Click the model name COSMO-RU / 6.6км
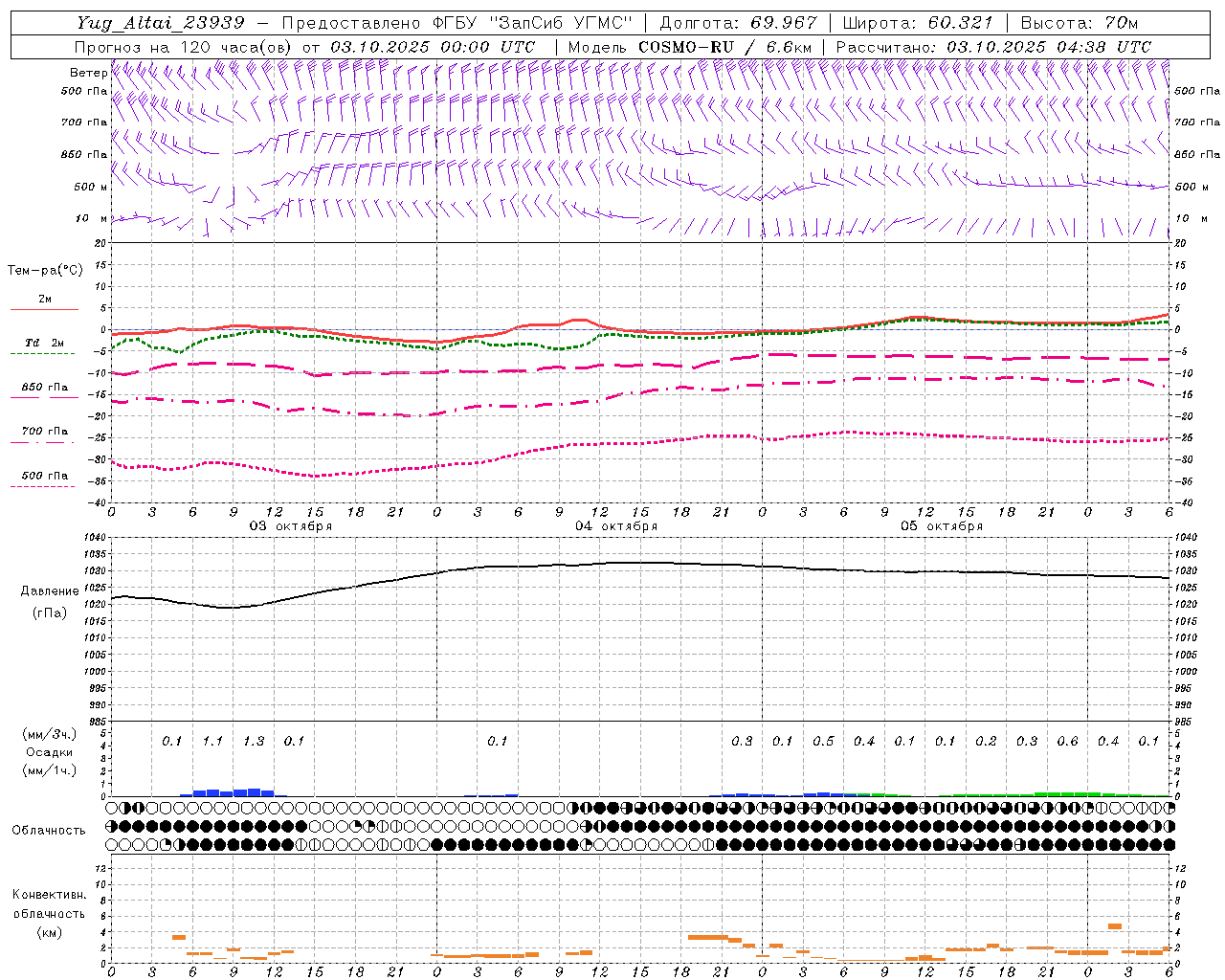Screen dimensions: 1225x980 [724, 47]
